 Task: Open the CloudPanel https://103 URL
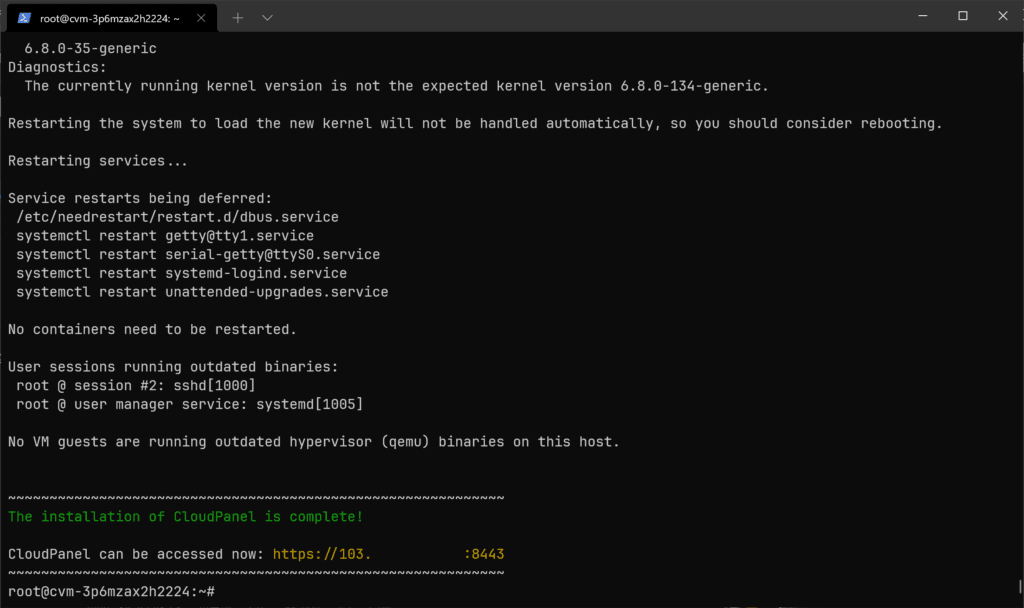pyautogui.click(x=321, y=554)
